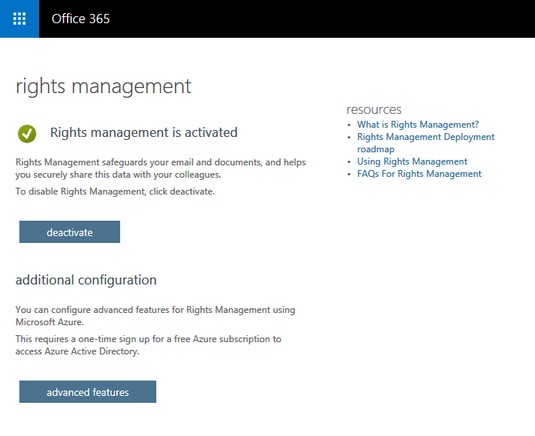Open the What is Rights Management? link
The image size is (535, 436).
418,125
